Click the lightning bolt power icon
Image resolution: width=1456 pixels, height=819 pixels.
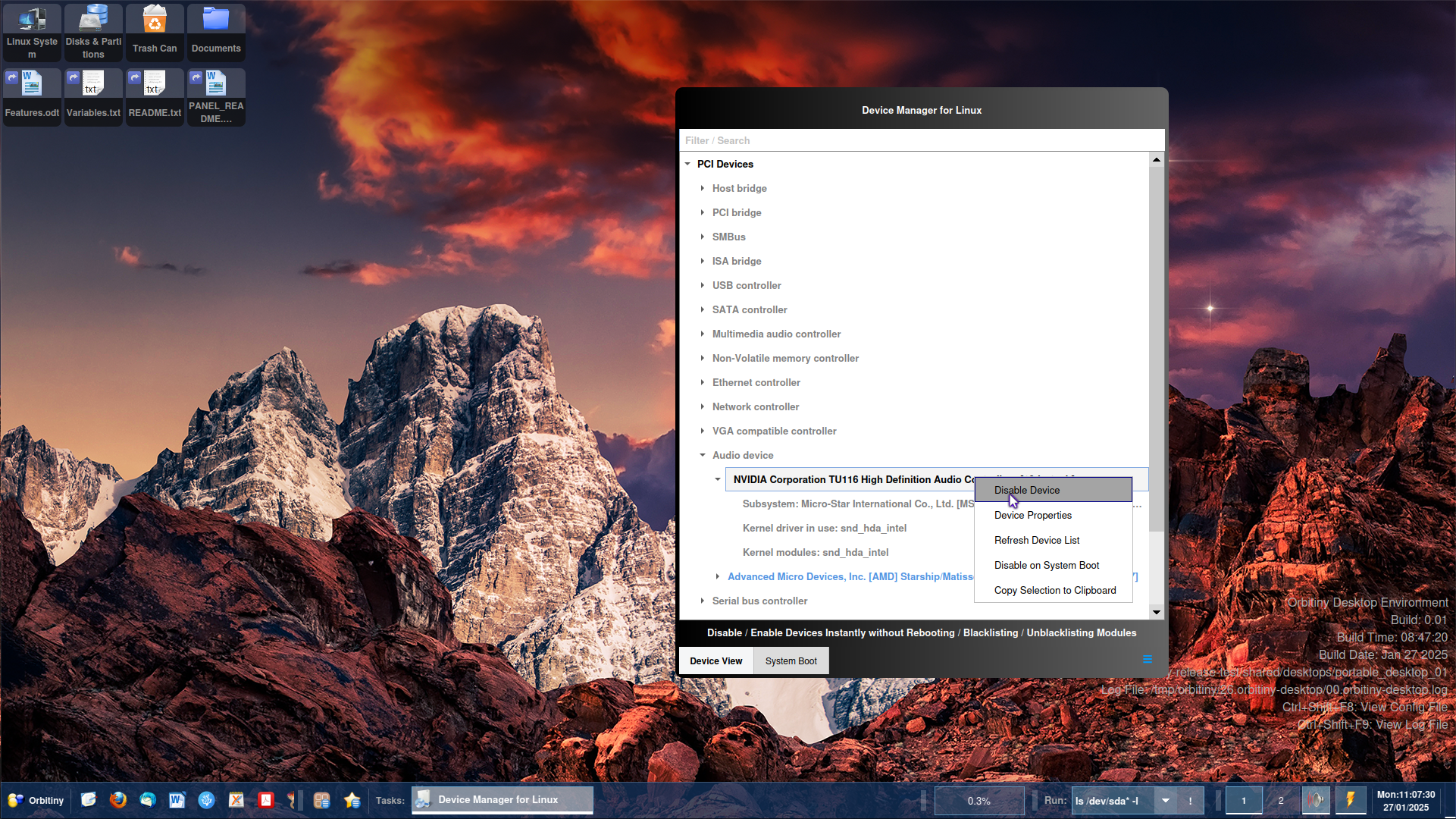coord(1350,800)
